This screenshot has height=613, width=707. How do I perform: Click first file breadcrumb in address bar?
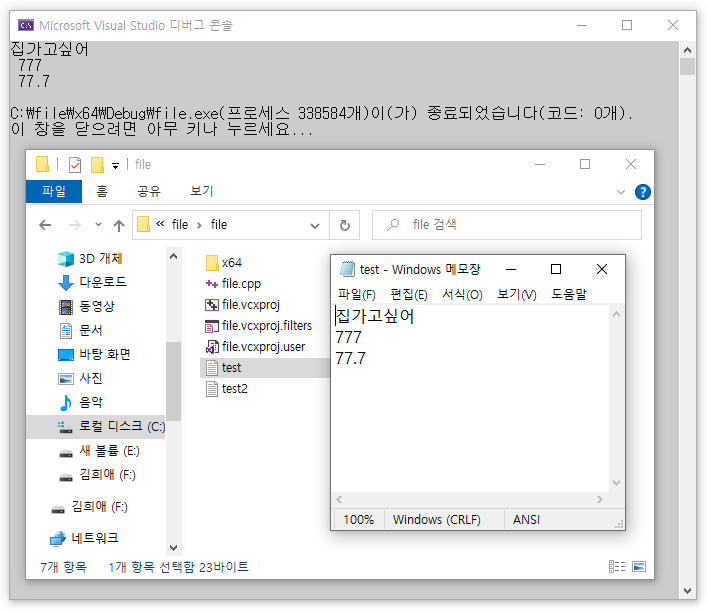coord(180,224)
